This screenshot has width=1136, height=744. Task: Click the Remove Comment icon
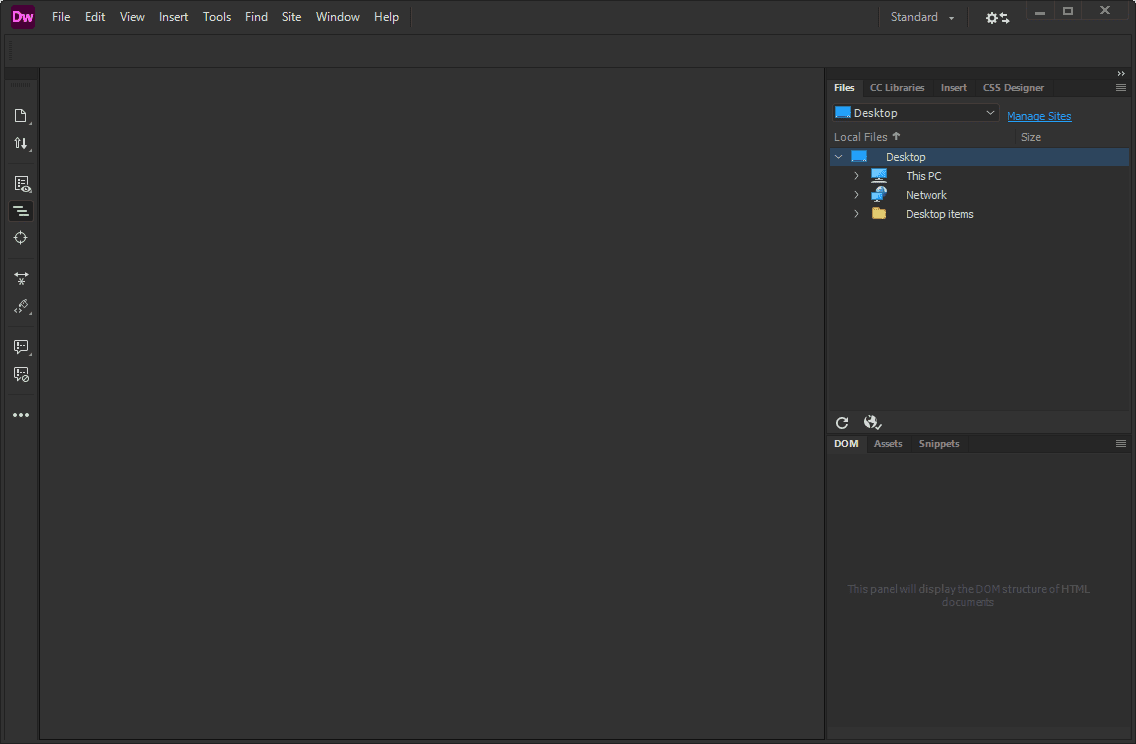(21, 375)
